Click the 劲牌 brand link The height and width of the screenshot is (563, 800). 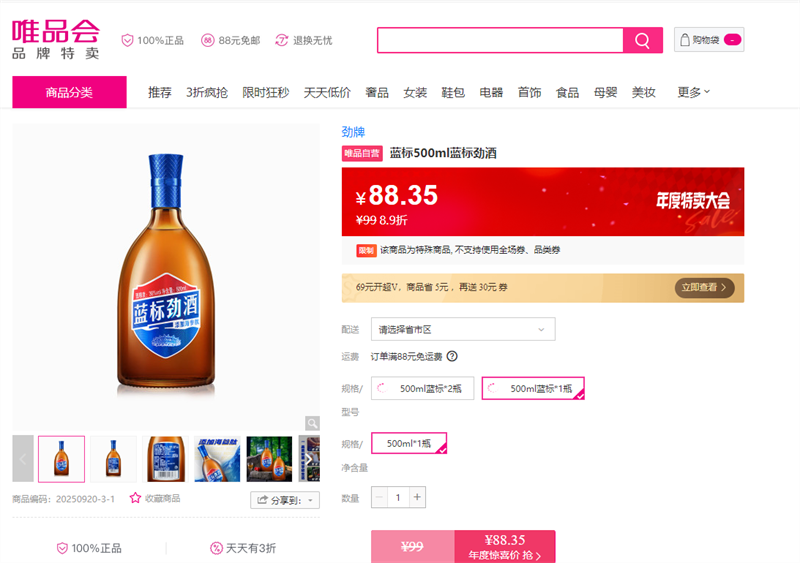coord(353,132)
